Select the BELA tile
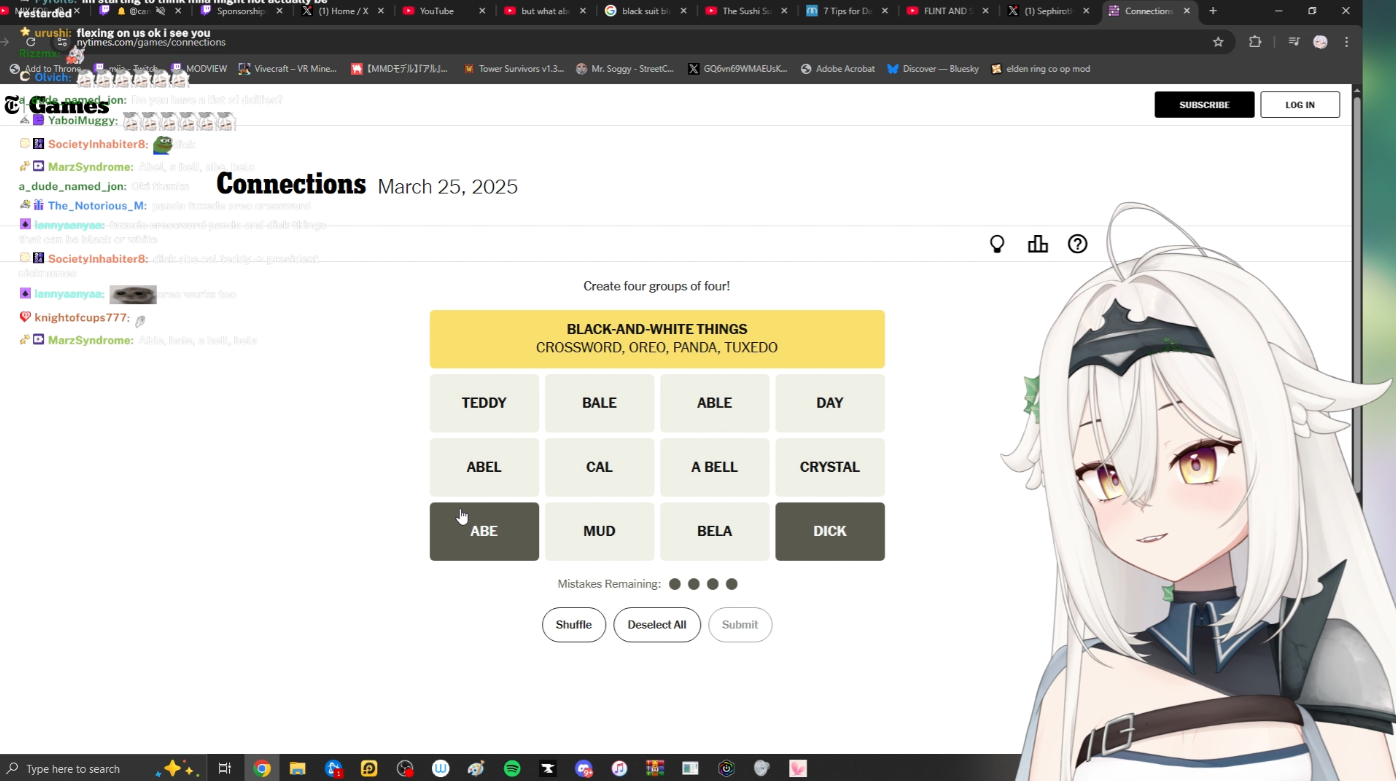 pos(715,531)
